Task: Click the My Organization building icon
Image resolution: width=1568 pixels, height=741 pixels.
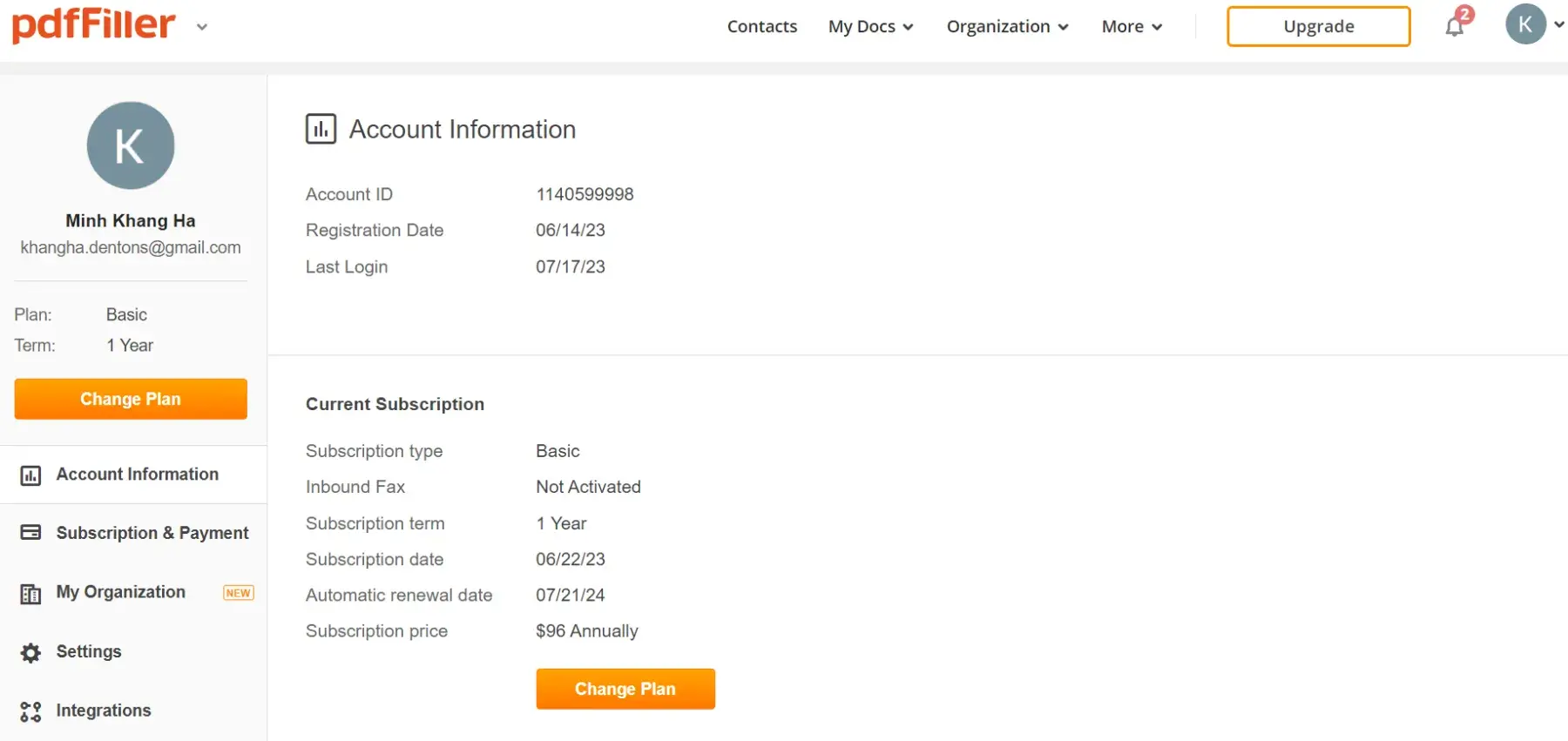Action: [30, 594]
